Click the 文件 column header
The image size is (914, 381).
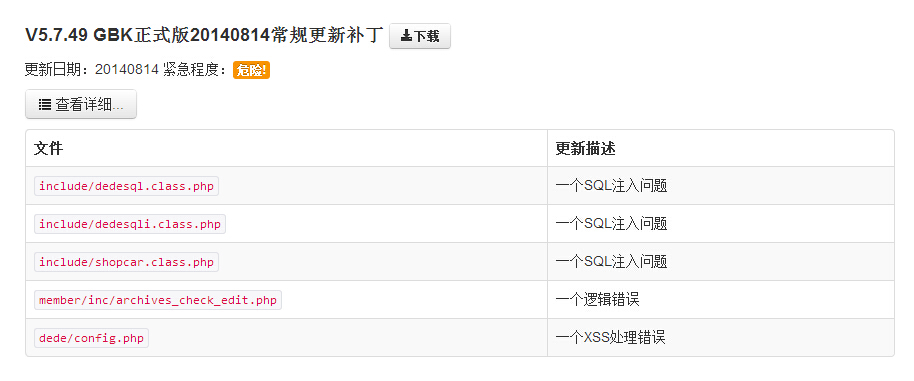pos(48,149)
